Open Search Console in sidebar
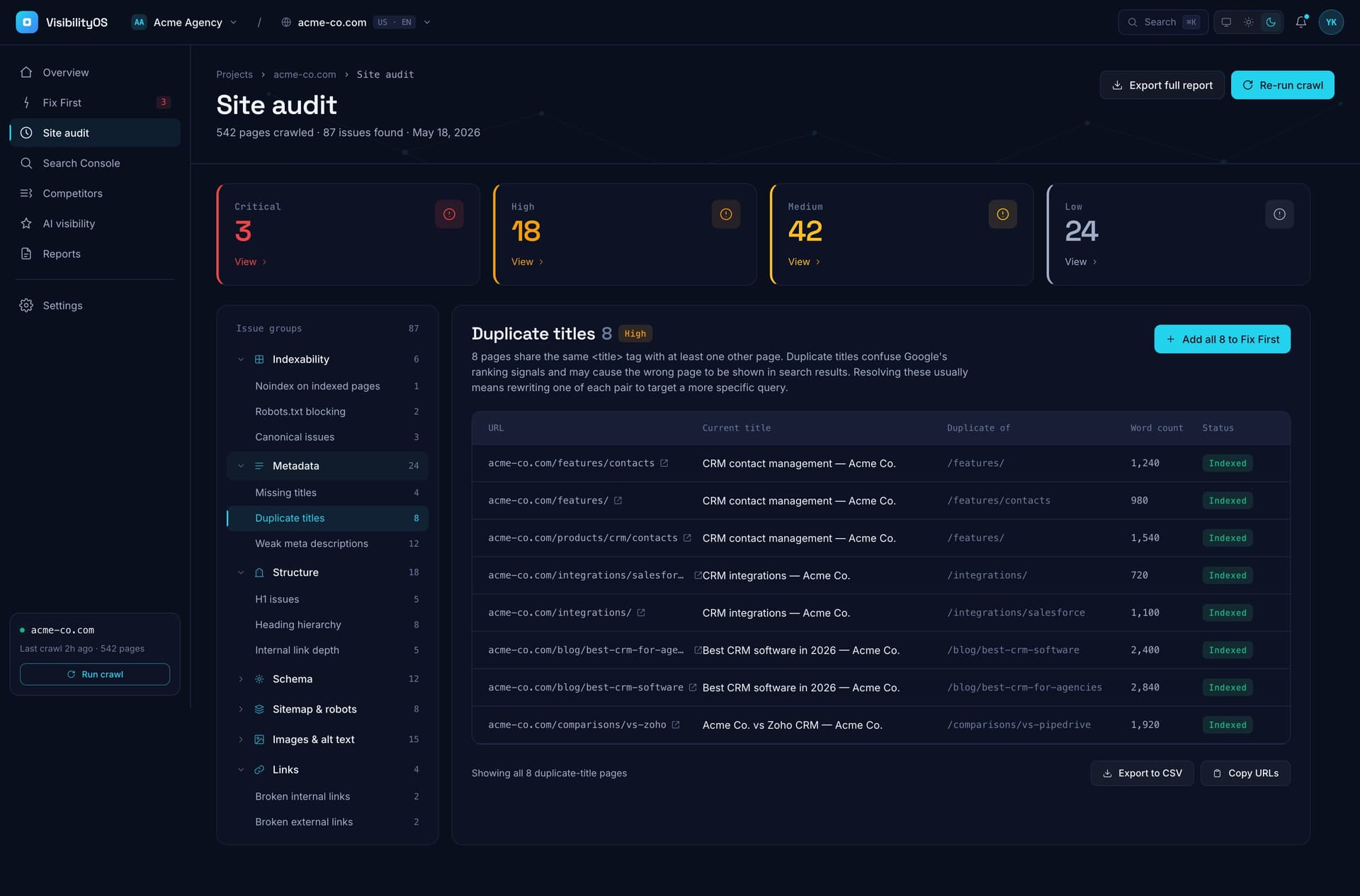This screenshot has width=1360, height=896. tap(95, 163)
